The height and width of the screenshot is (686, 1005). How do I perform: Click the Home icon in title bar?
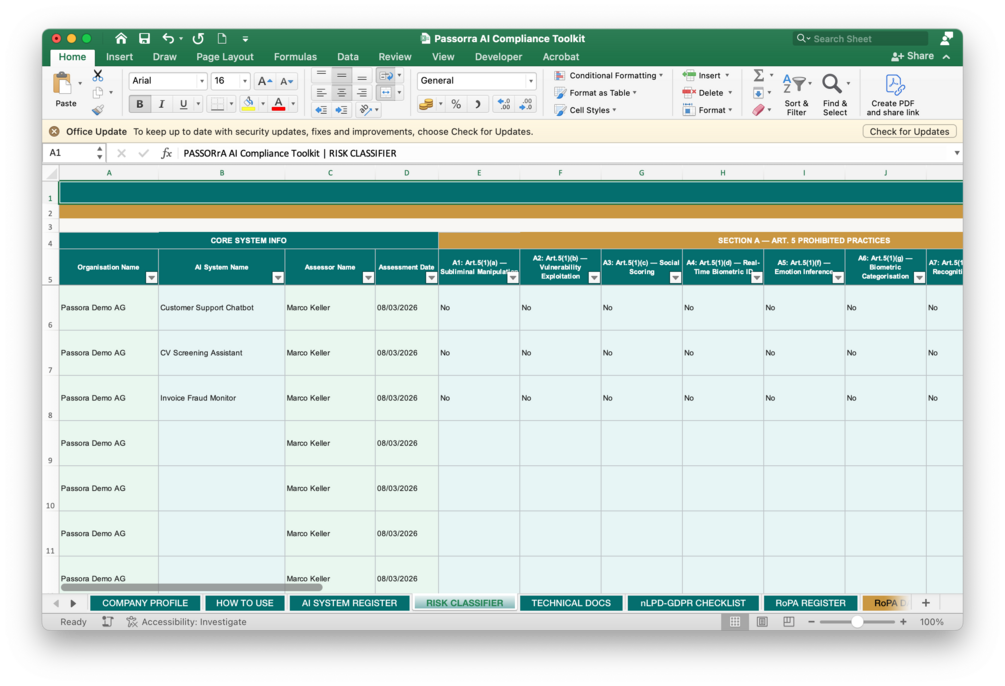click(x=120, y=38)
